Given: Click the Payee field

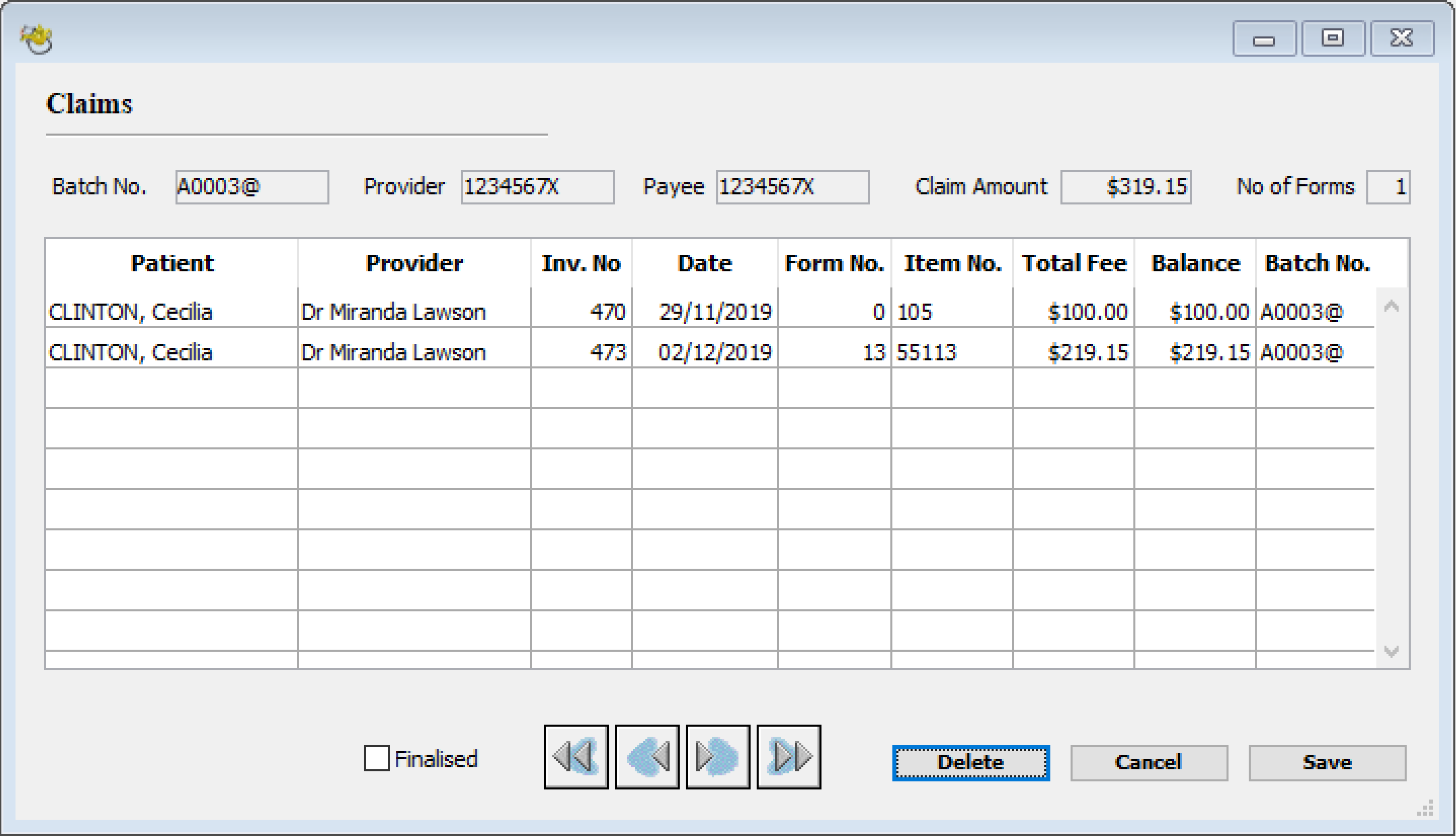Looking at the screenshot, I should [791, 187].
